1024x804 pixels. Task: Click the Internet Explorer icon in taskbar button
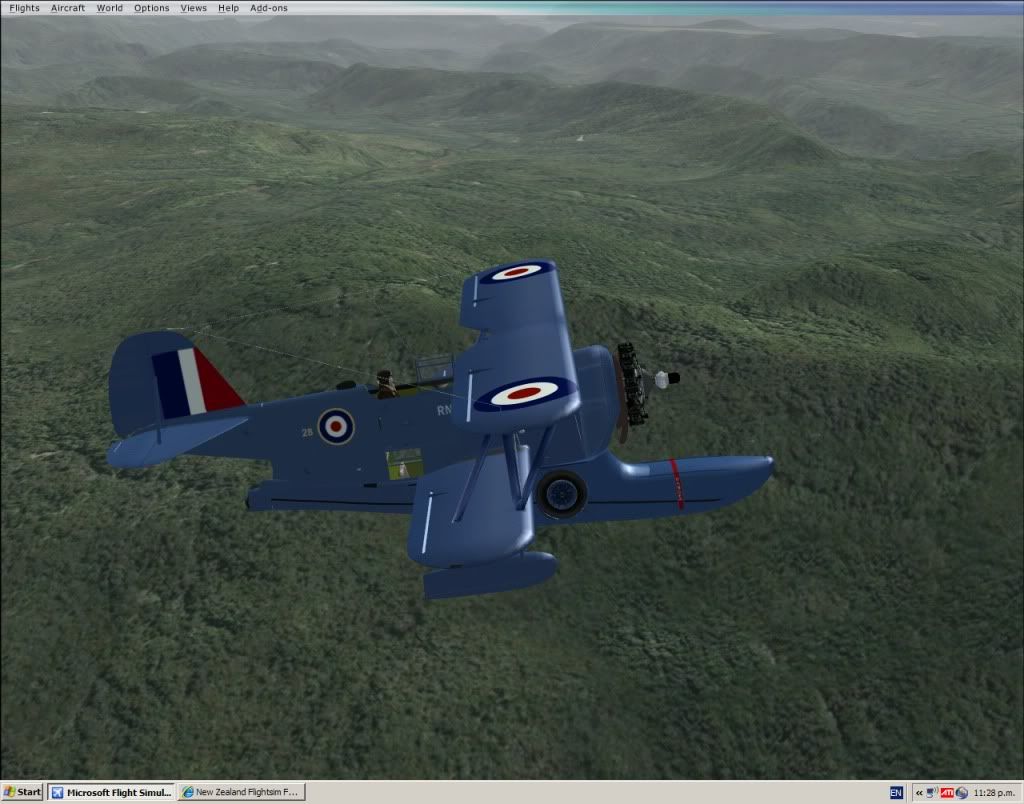[x=187, y=792]
